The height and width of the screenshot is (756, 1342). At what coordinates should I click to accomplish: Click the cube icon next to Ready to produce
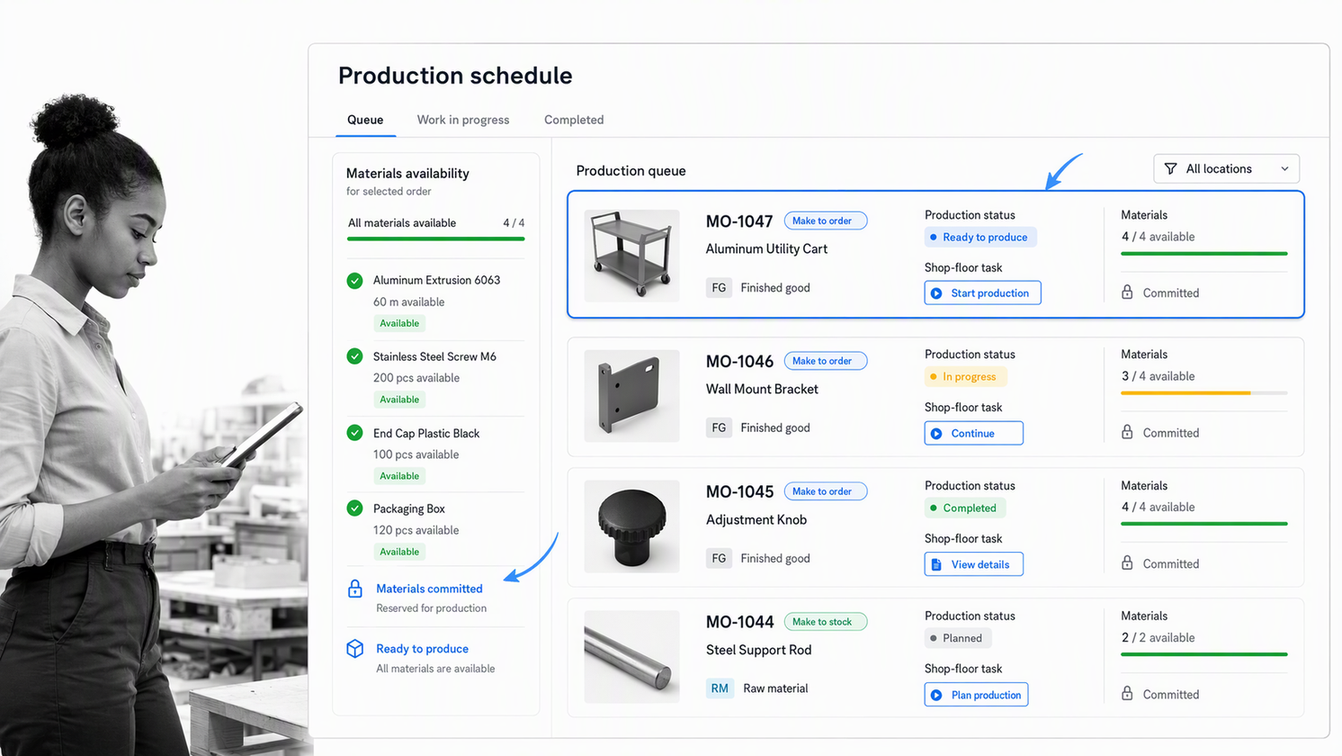(x=355, y=649)
